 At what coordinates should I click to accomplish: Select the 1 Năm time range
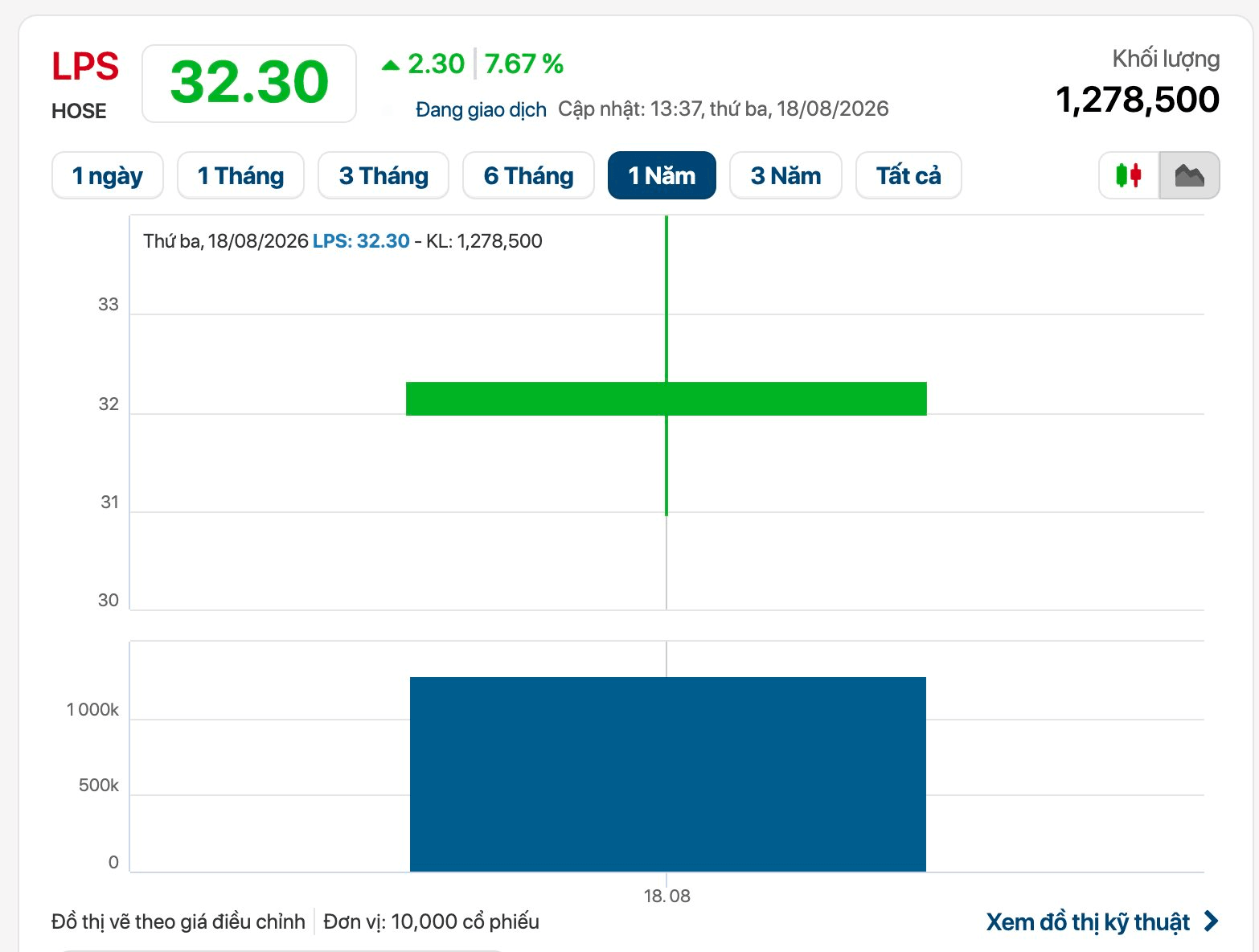point(662,175)
